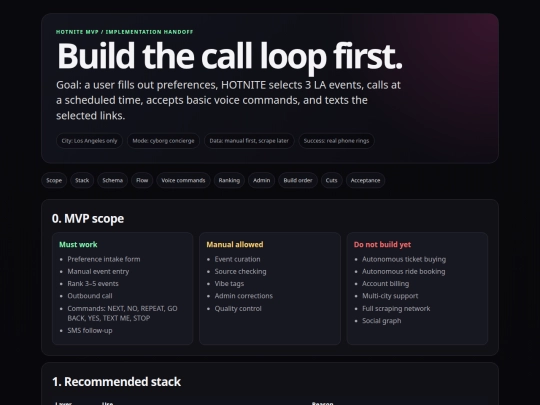The width and height of the screenshot is (540, 405).
Task: Click 'Admin corrections' list item
Action: click(243, 296)
